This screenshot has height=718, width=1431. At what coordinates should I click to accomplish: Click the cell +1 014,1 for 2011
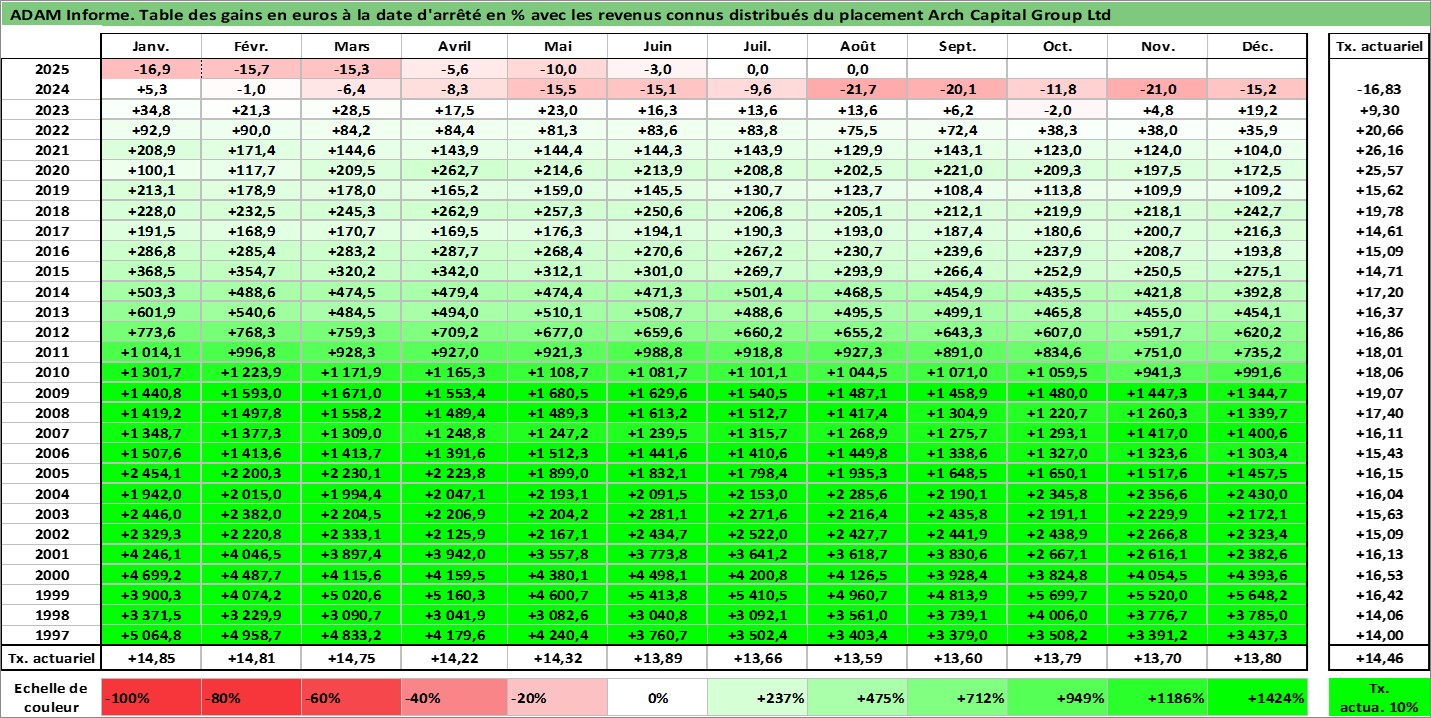tap(151, 352)
